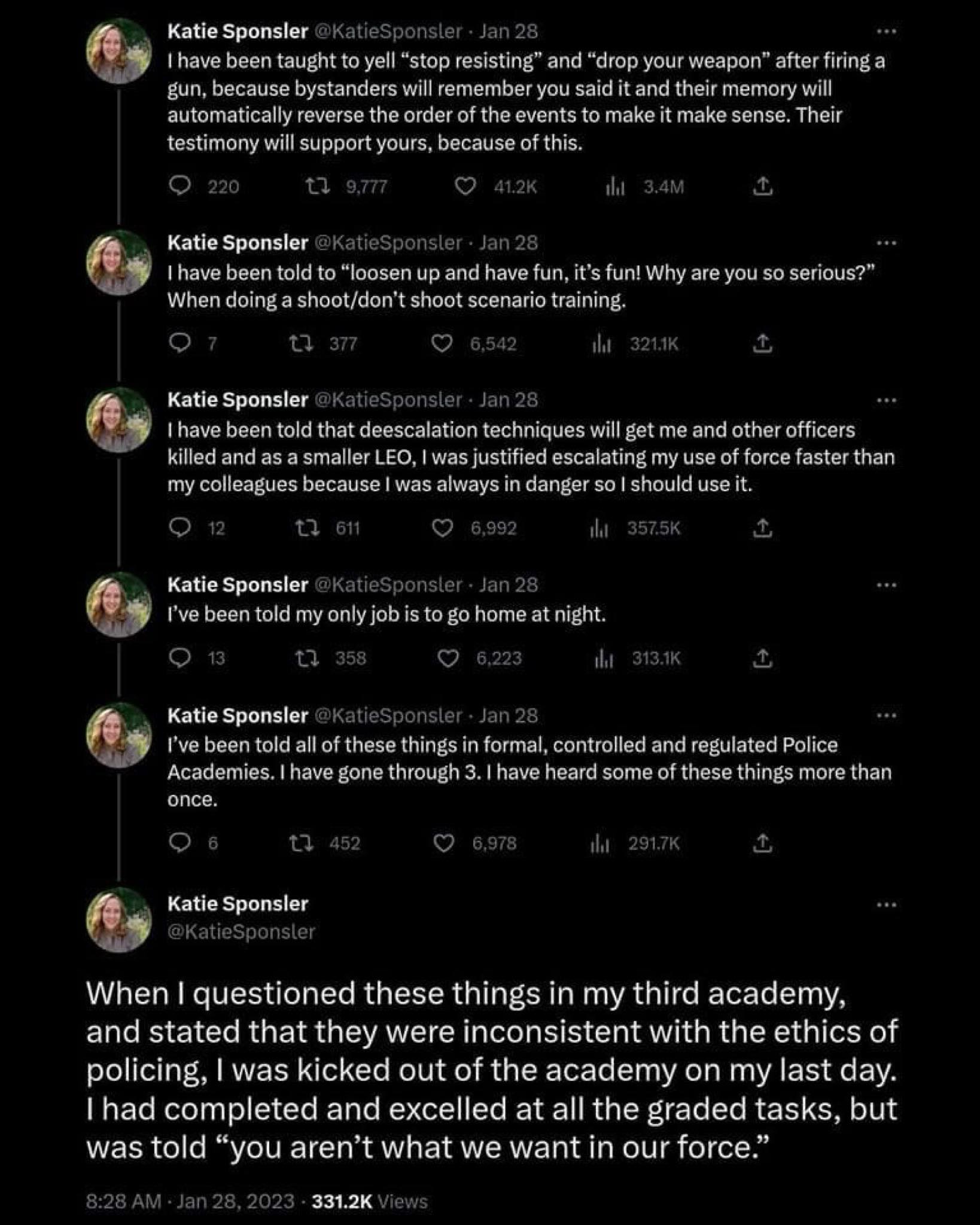
Task: Open Katie Sponsler name on first tweet
Action: [x=238, y=31]
